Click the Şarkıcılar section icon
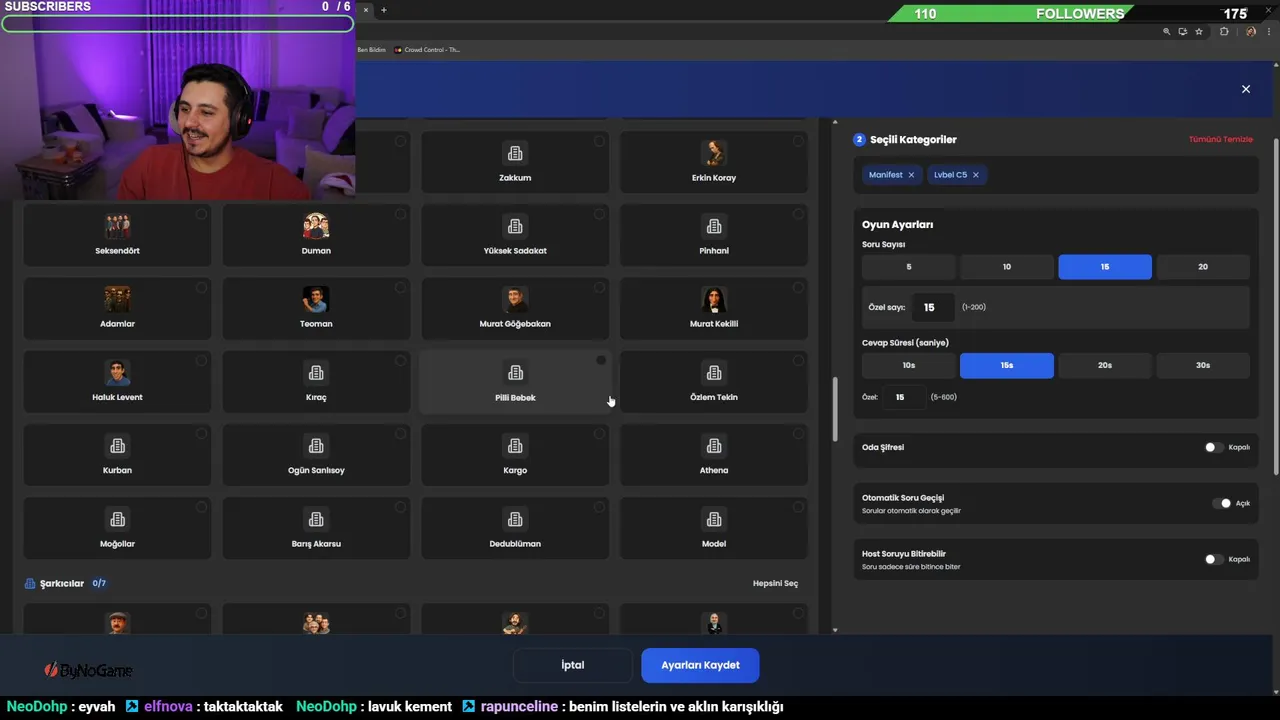The width and height of the screenshot is (1280, 720). point(30,583)
